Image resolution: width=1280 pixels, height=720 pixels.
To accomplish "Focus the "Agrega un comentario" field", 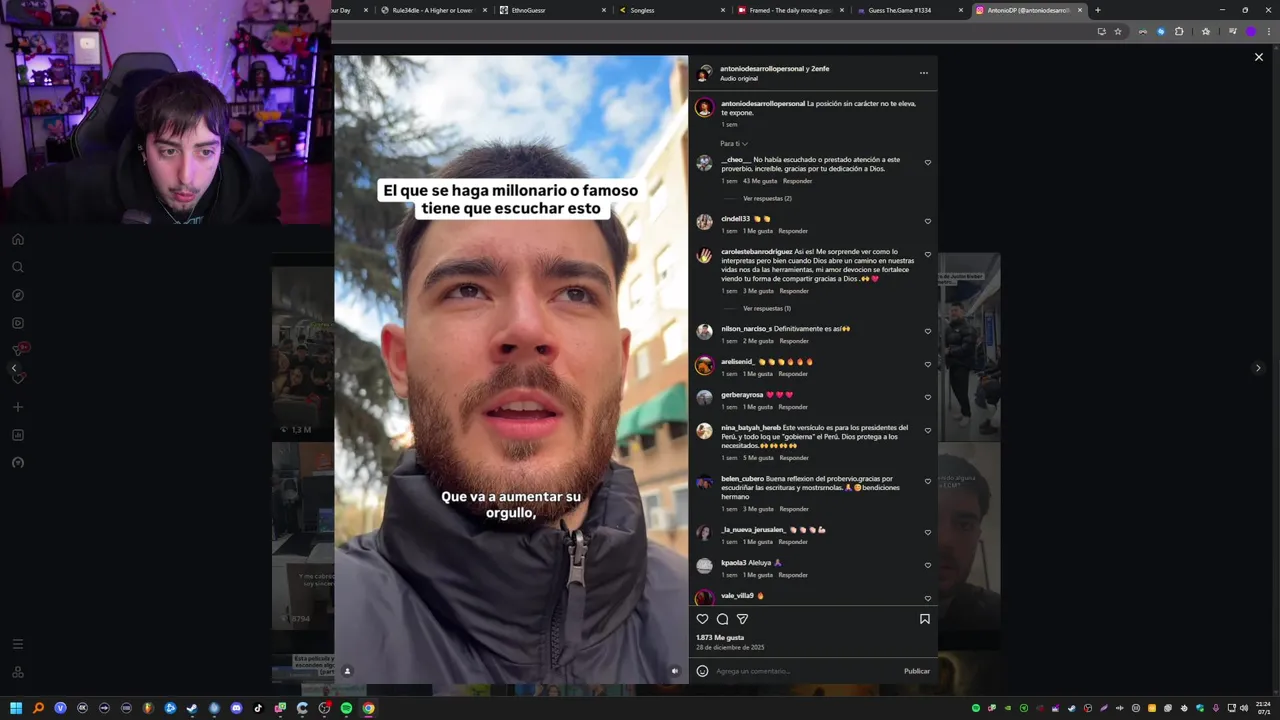I will coord(805,671).
